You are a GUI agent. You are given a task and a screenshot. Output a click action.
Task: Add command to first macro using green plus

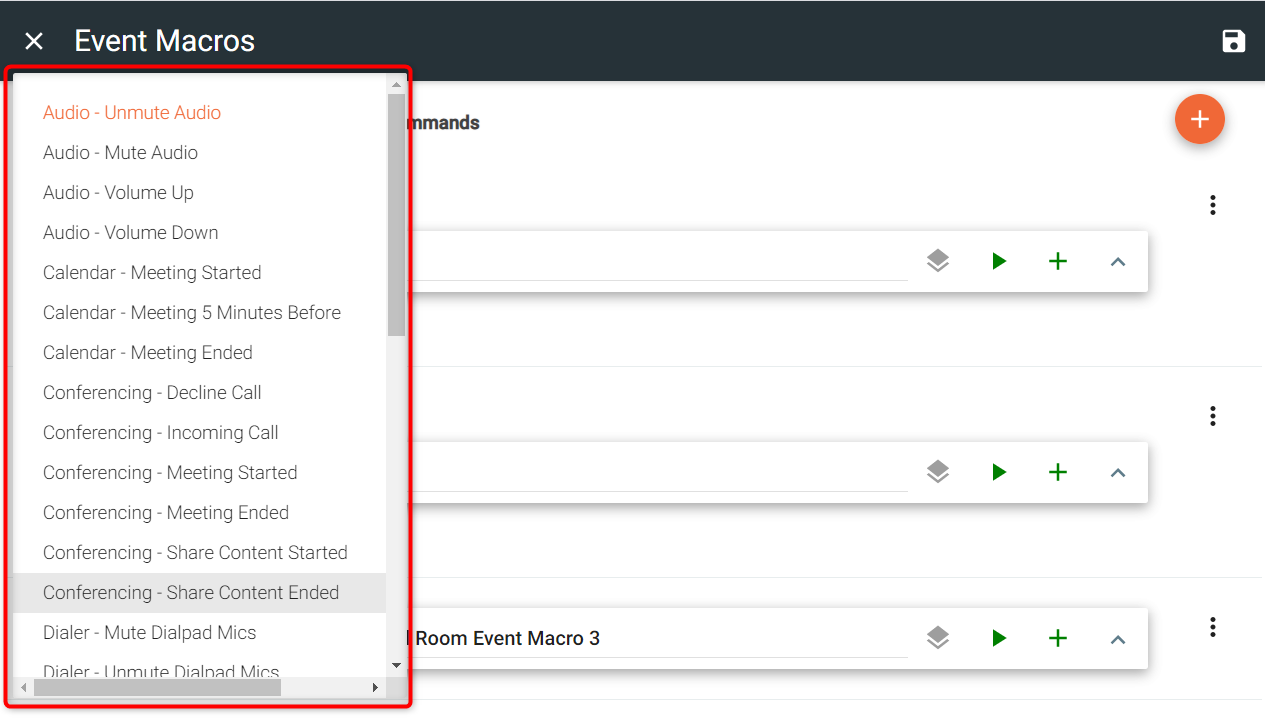1058,261
